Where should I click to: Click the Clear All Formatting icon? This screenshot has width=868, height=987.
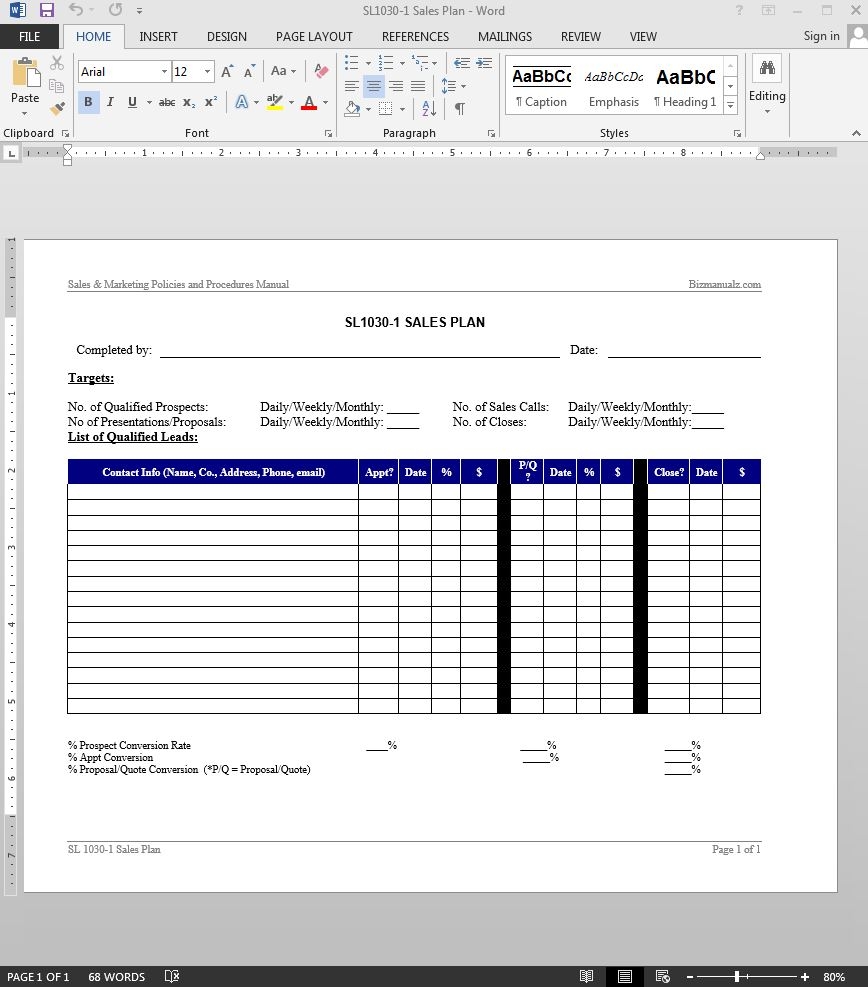[x=321, y=71]
